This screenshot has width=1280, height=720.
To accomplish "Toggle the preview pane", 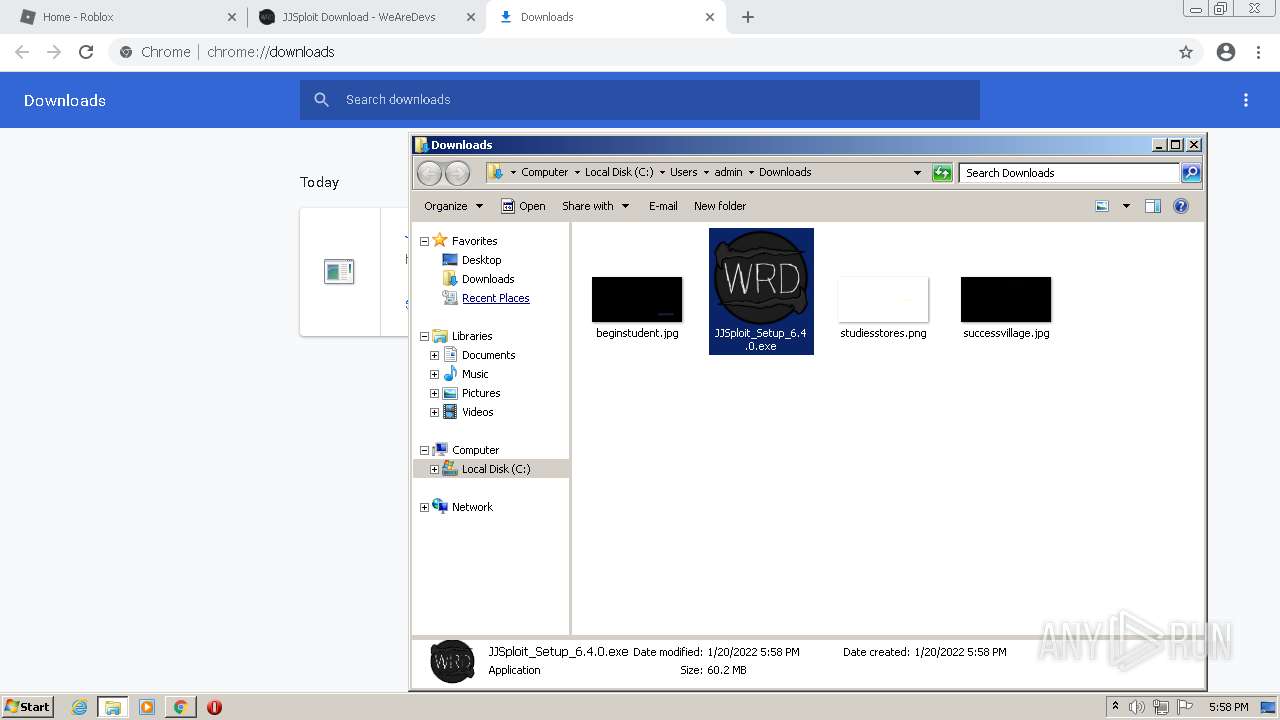I will point(1153,206).
